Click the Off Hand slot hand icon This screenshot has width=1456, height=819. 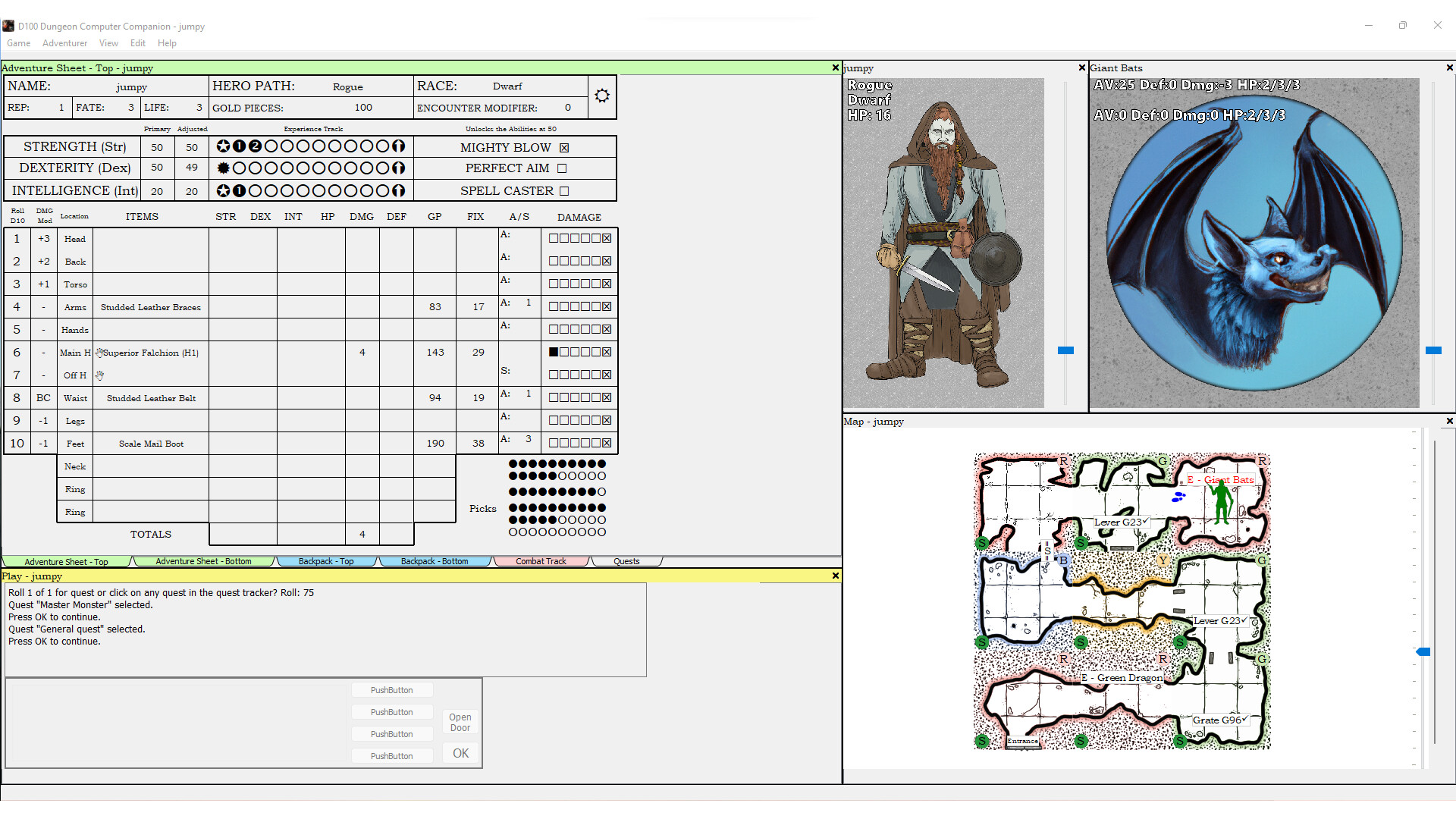[99, 374]
